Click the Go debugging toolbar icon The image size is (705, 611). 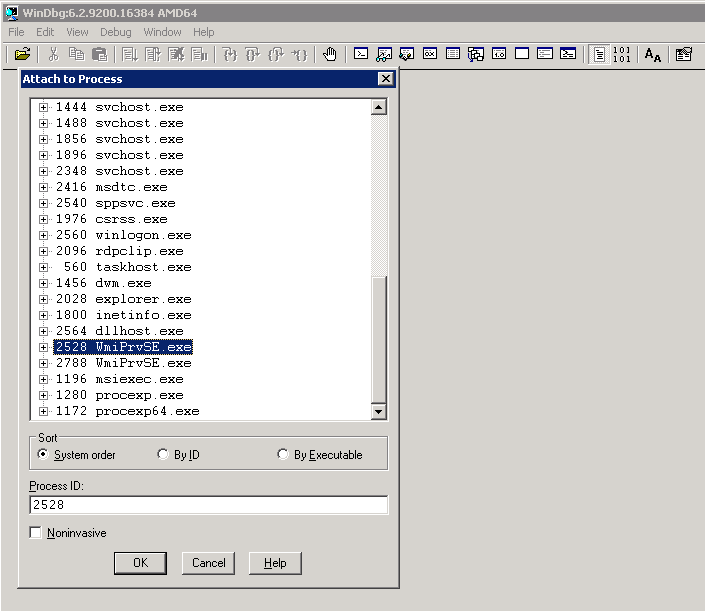(x=130, y=54)
